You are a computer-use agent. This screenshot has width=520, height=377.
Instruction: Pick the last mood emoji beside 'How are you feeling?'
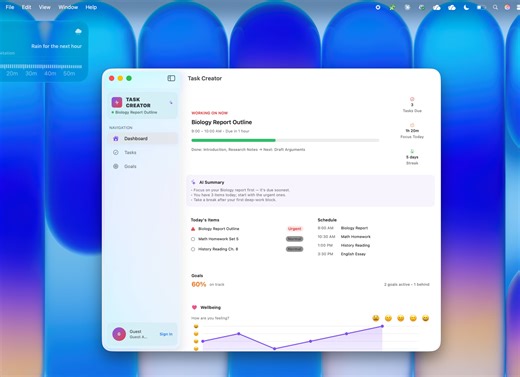pos(425,318)
